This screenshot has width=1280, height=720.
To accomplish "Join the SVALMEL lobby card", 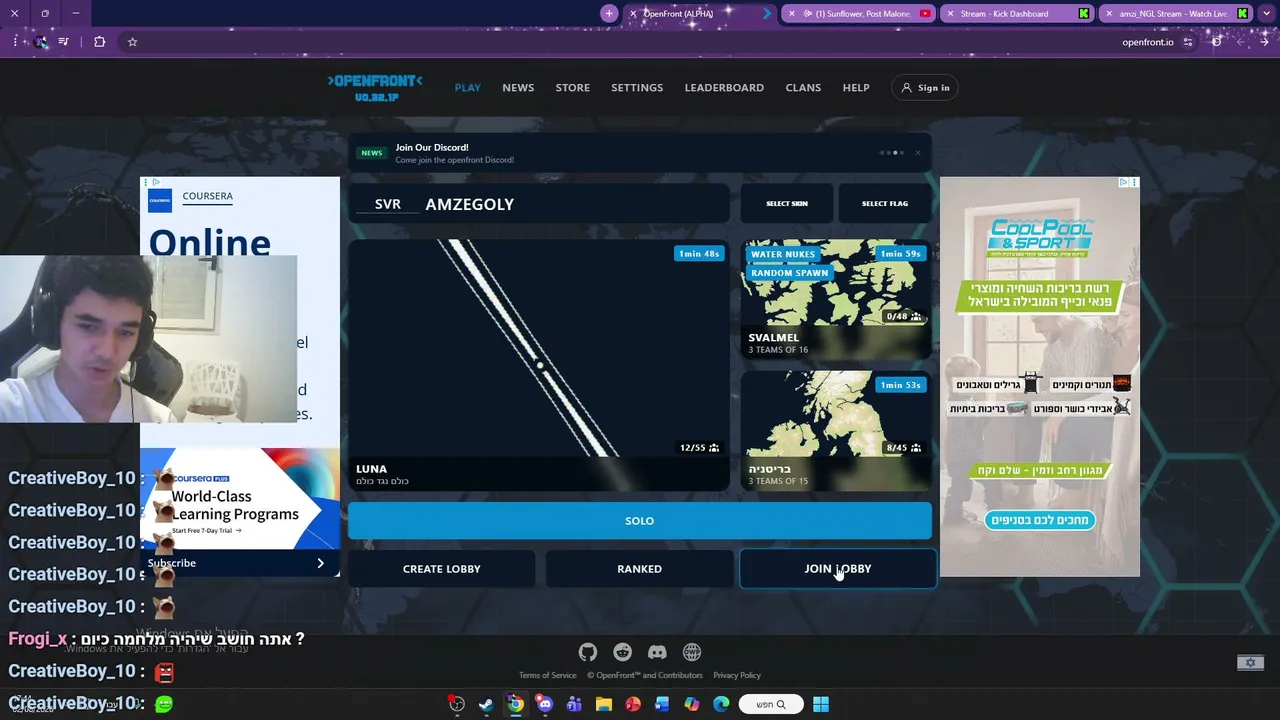I will 836,299.
